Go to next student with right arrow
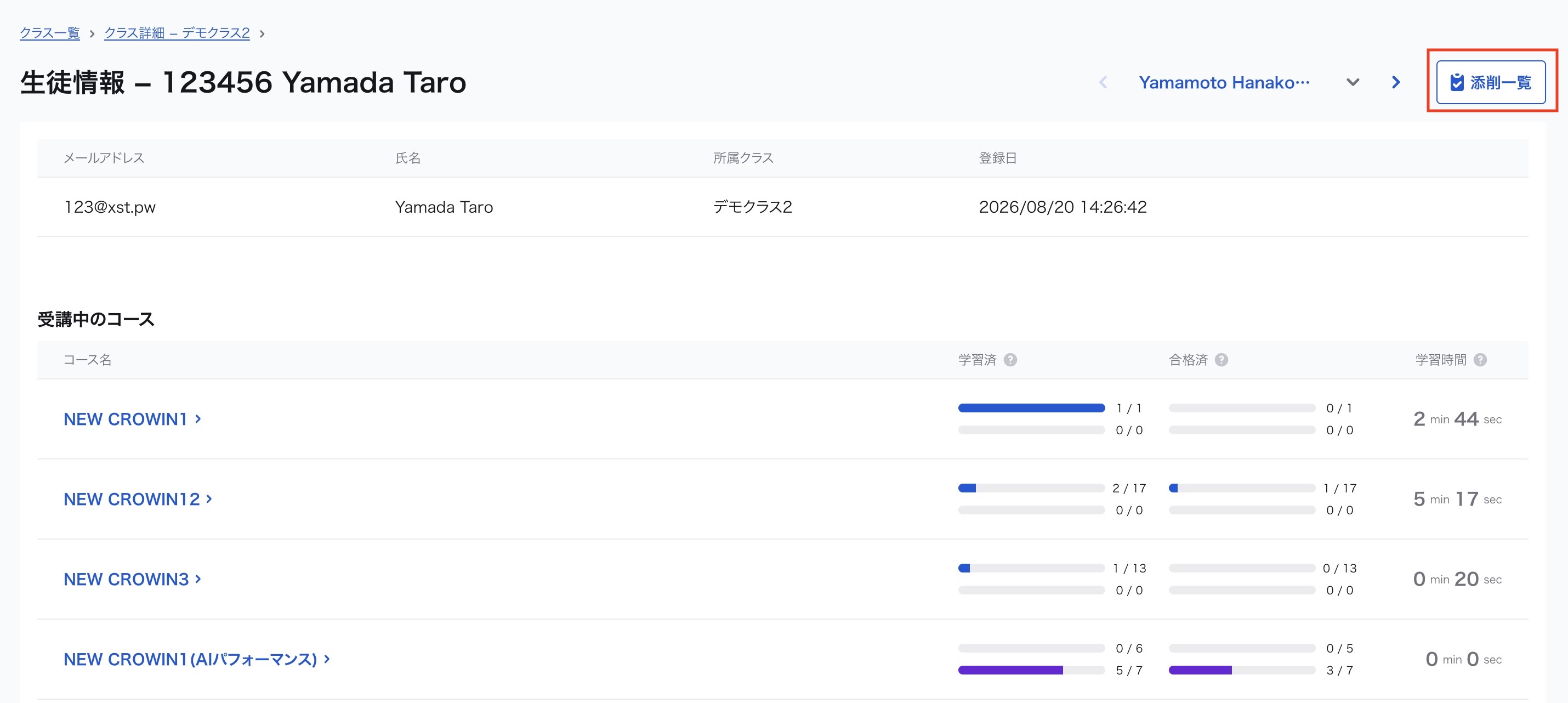Screen dimensions: 1568x703 [x=1396, y=82]
